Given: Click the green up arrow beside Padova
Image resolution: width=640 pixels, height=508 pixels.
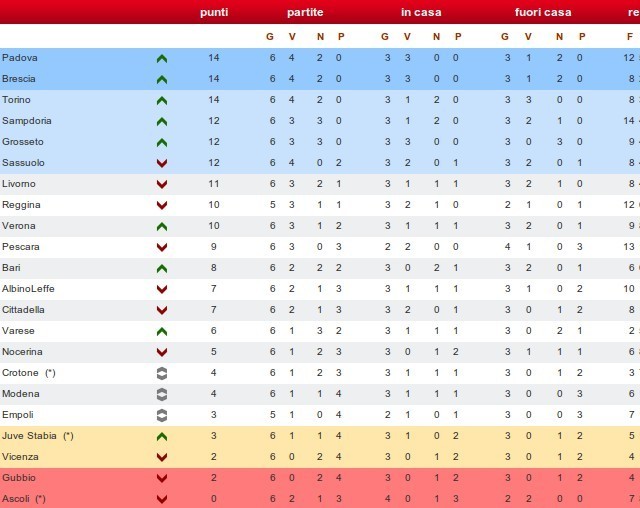Looking at the screenshot, I should pyautogui.click(x=162, y=58).
